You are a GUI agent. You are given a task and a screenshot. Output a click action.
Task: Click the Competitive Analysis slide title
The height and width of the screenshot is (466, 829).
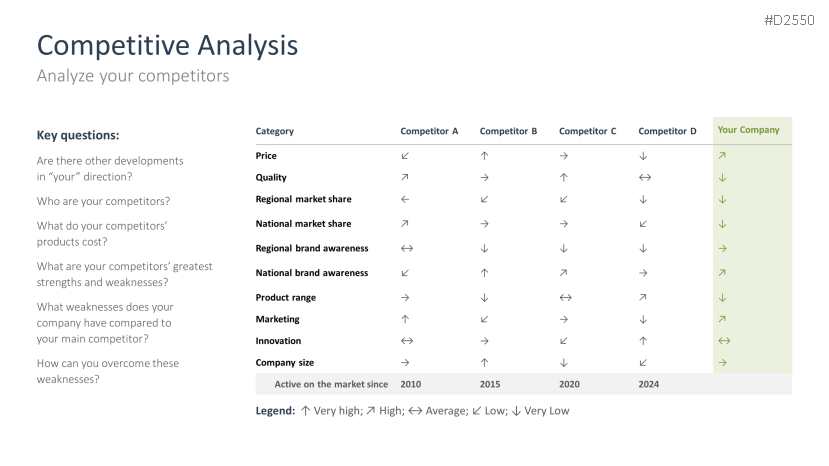coord(167,45)
